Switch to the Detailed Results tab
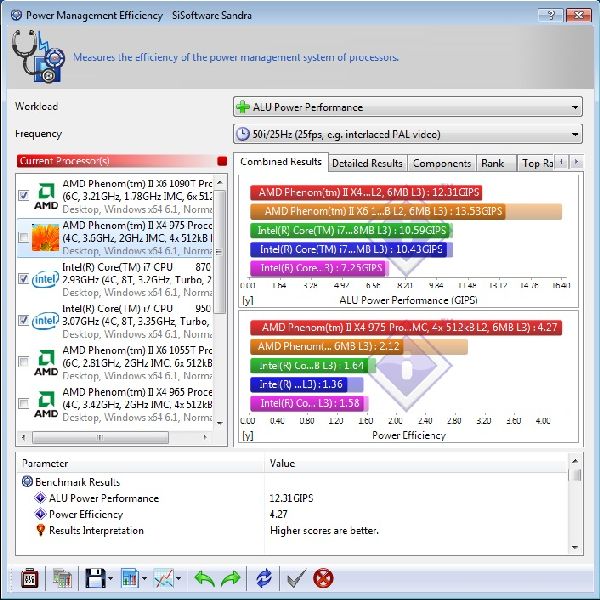The height and width of the screenshot is (600, 600). click(367, 163)
